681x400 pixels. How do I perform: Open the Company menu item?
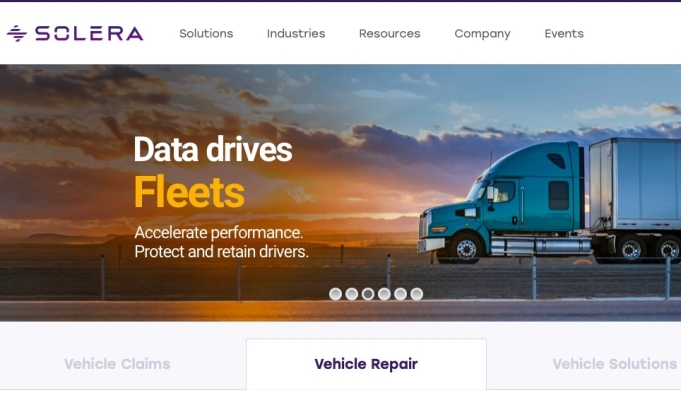click(x=483, y=34)
